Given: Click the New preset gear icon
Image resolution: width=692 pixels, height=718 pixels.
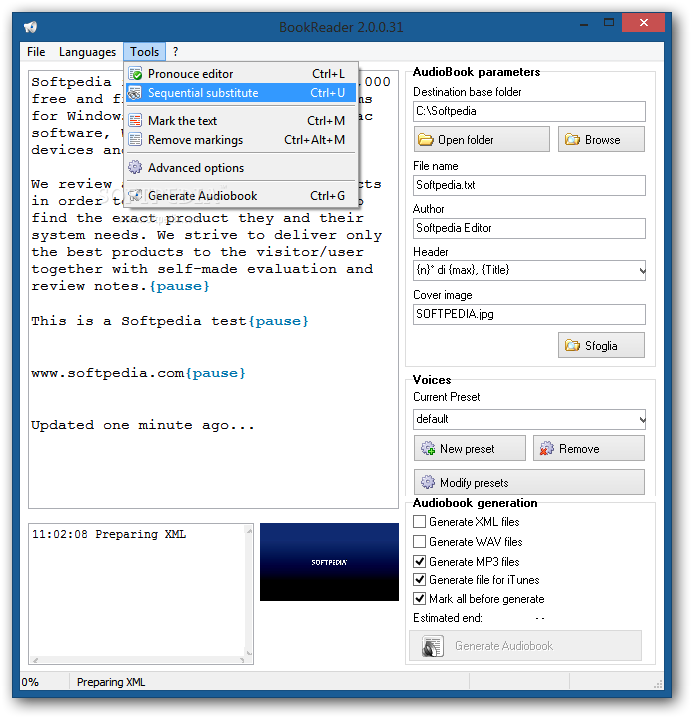Looking at the screenshot, I should [428, 449].
